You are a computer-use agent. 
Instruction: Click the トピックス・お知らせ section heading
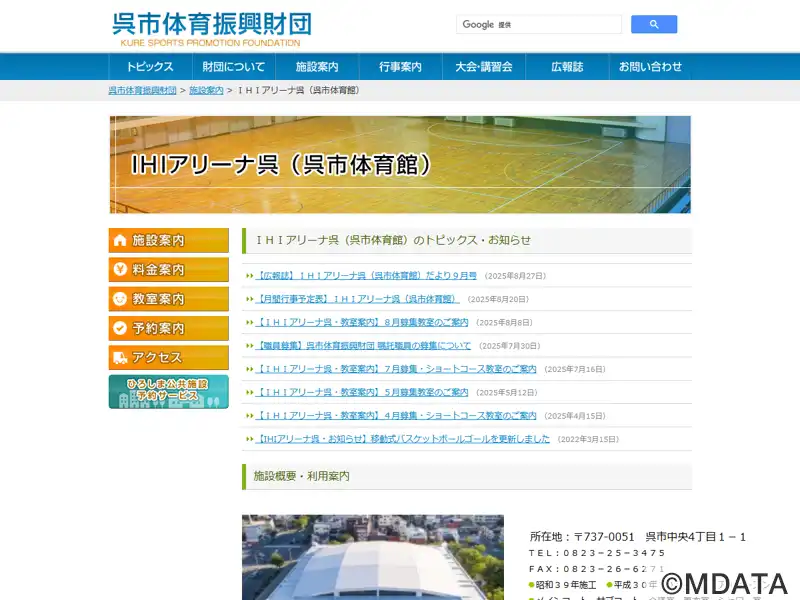(393, 240)
